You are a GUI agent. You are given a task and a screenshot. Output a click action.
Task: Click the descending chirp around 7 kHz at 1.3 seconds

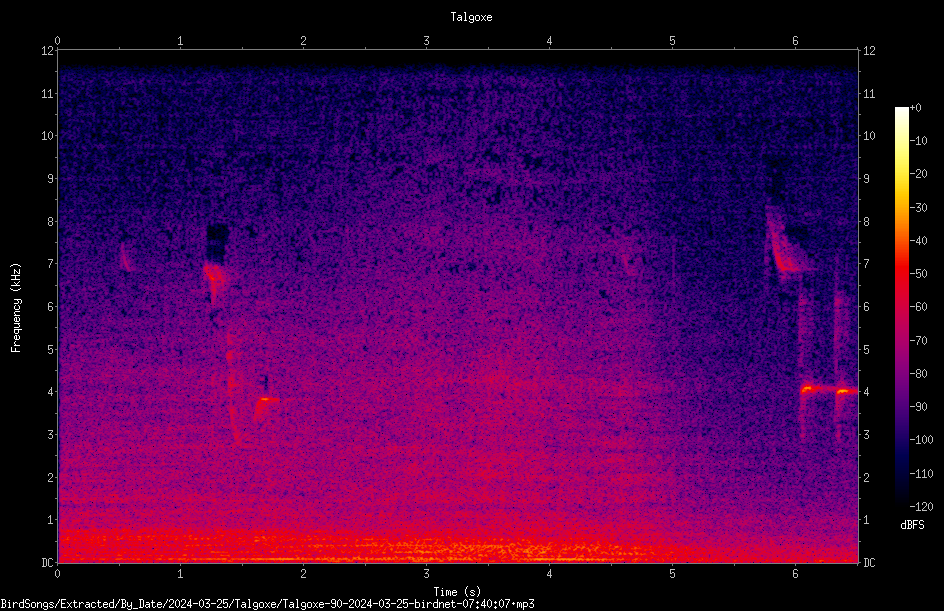coord(214,280)
